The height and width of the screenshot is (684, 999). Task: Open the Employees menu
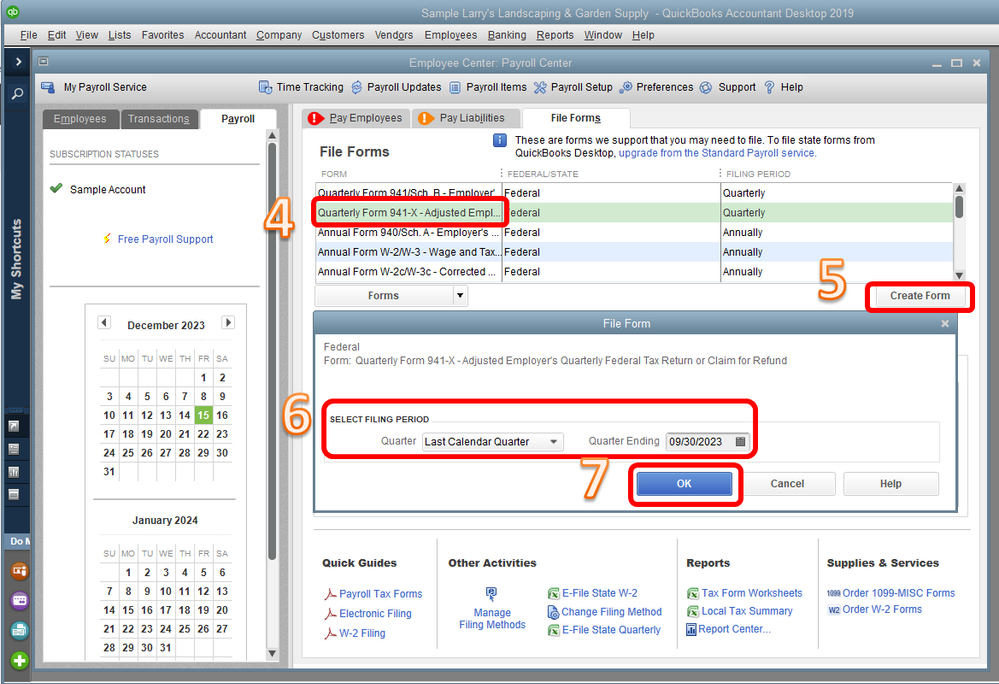[450, 35]
